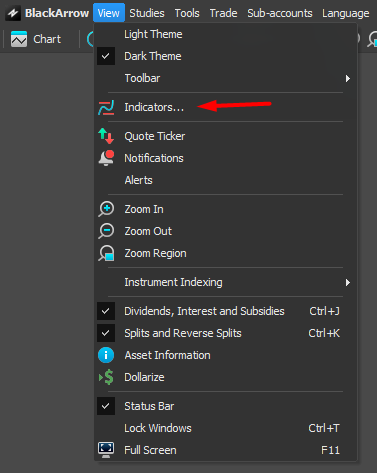Click the Zoom Out magnifier icon

106,231
